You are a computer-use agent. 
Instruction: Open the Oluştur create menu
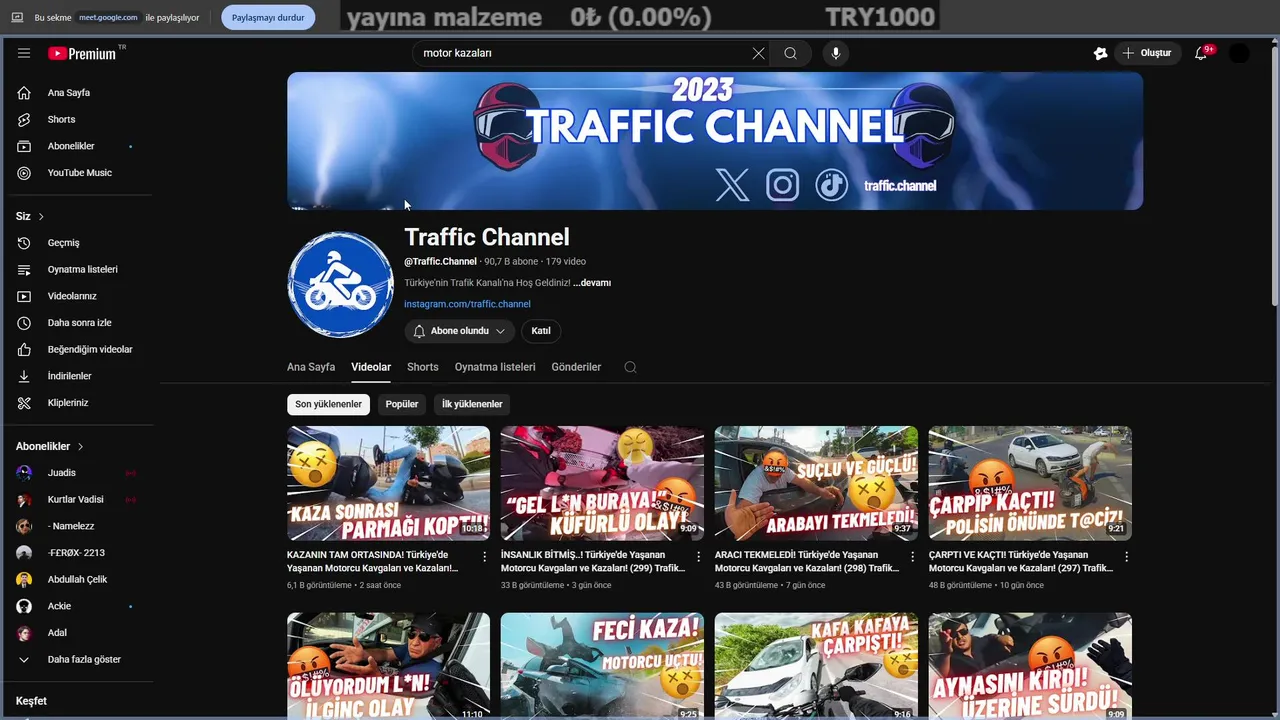1148,53
